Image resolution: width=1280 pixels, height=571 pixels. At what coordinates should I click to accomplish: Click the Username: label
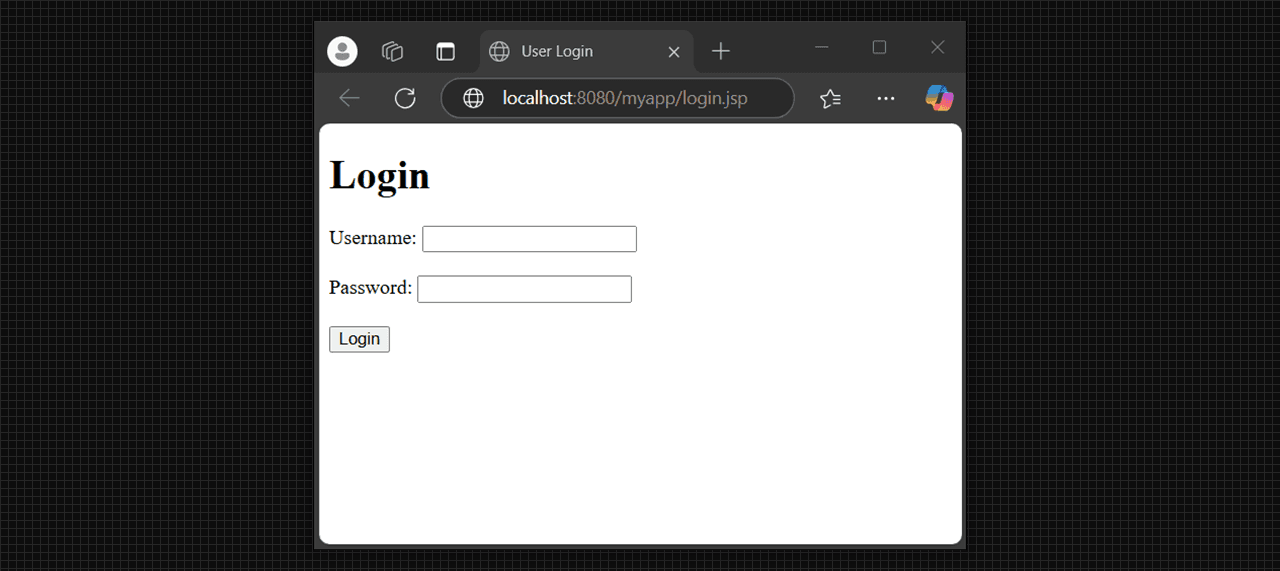pyautogui.click(x=373, y=238)
